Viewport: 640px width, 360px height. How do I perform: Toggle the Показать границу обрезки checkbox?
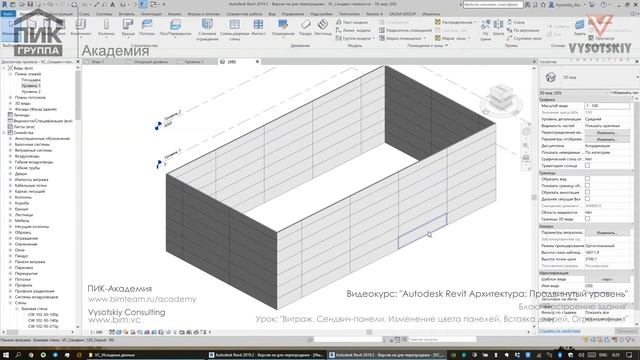[x=587, y=186]
